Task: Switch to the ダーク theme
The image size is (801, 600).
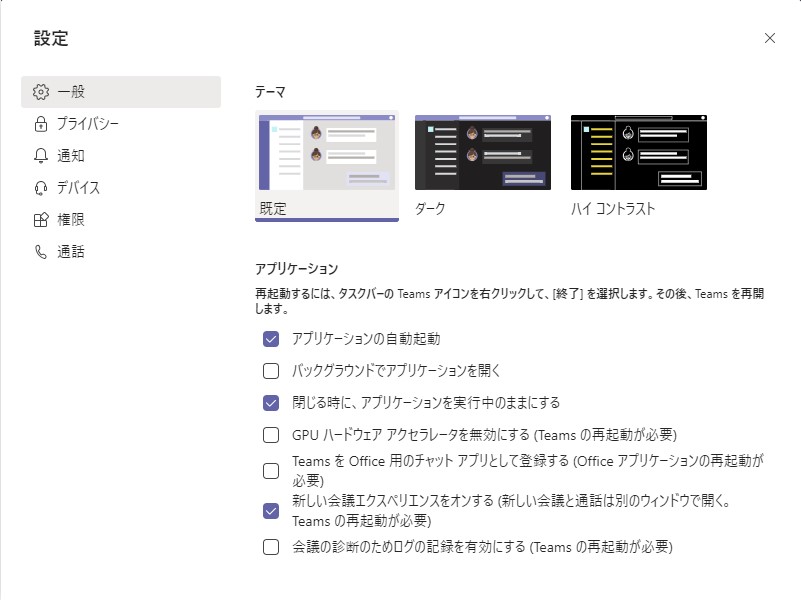Action: click(x=483, y=150)
